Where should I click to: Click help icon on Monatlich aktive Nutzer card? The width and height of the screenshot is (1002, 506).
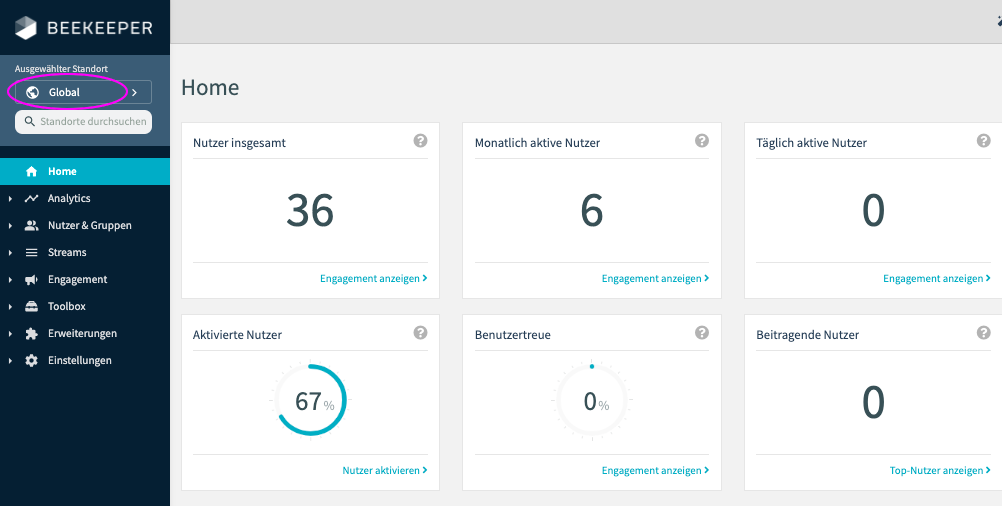pyautogui.click(x=702, y=141)
